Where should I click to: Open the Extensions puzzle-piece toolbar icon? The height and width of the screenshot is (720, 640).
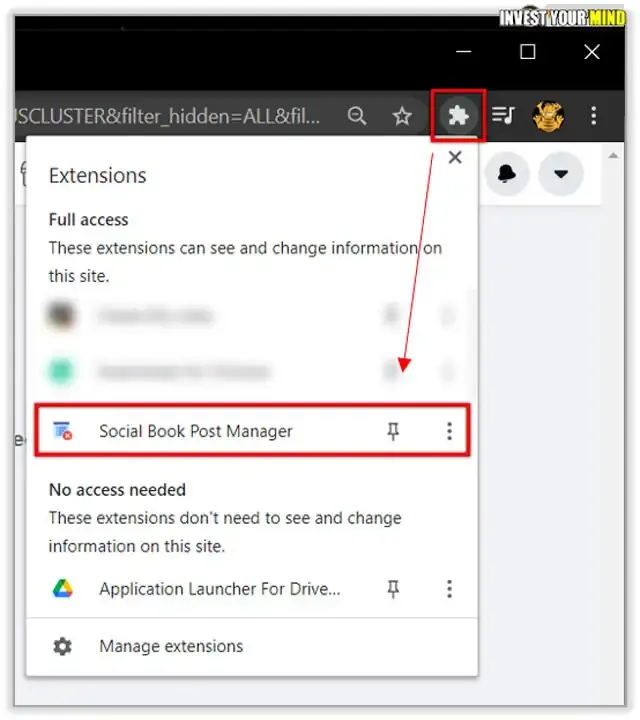tap(458, 116)
